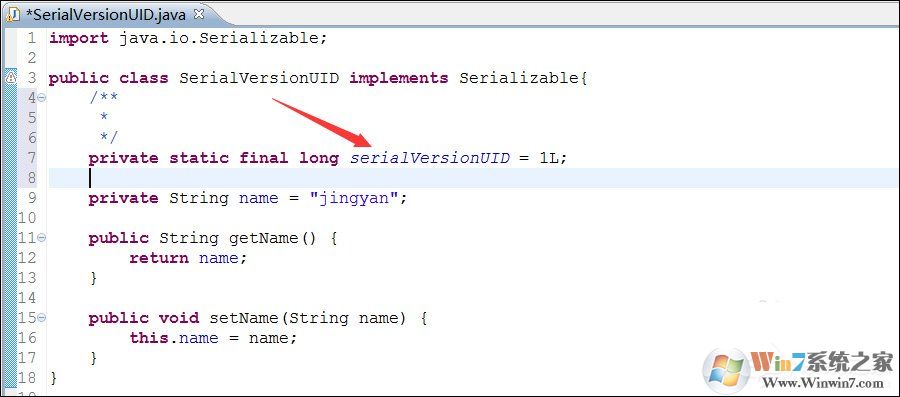Click this.name on line 16
Screen dimensions: 900x397
(174, 338)
